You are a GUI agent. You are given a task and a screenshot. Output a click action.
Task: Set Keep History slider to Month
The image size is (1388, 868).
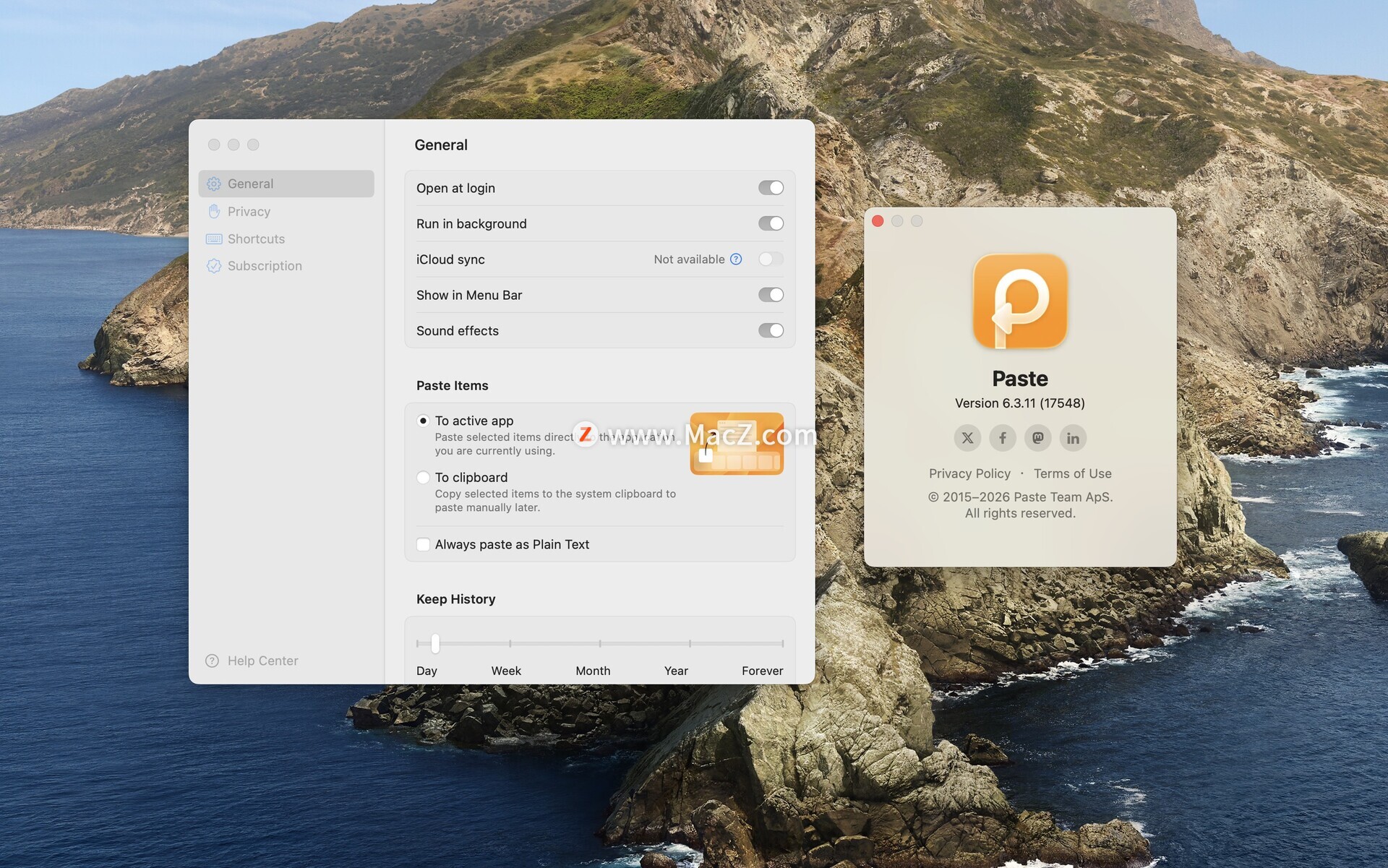(x=600, y=643)
